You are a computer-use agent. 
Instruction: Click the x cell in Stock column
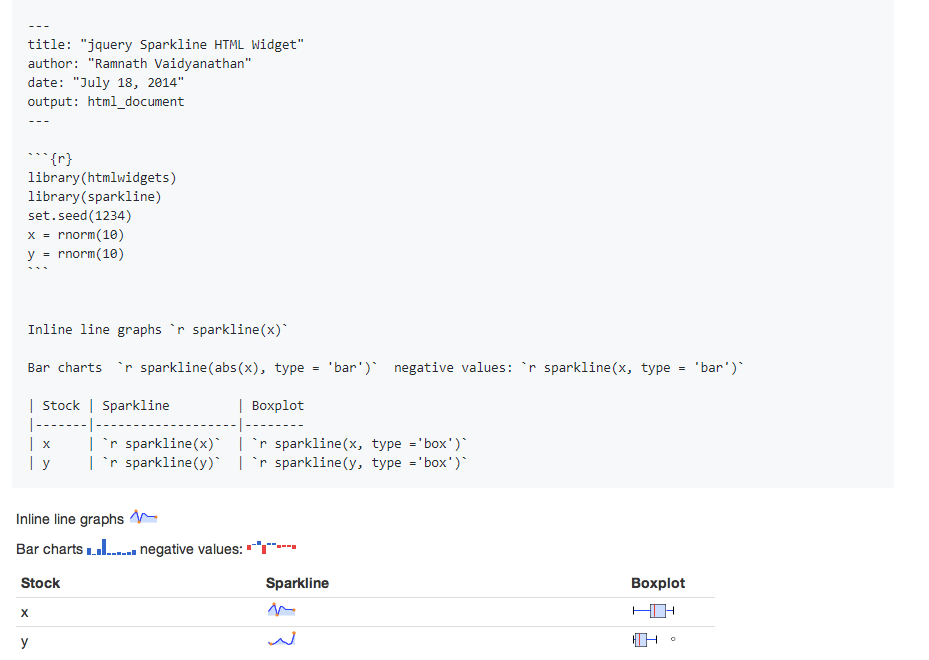(24, 613)
